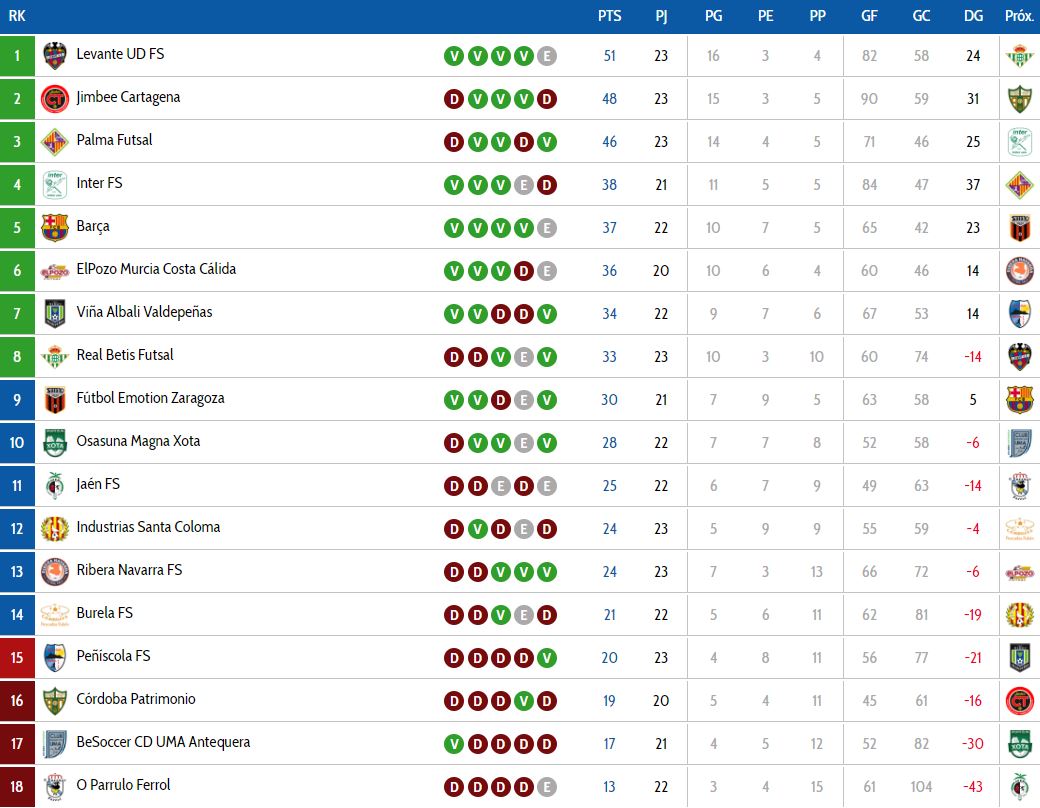Click the Fútbol Emotion Zaragoza crest
Image resolution: width=1040 pixels, height=808 pixels.
coord(55,400)
